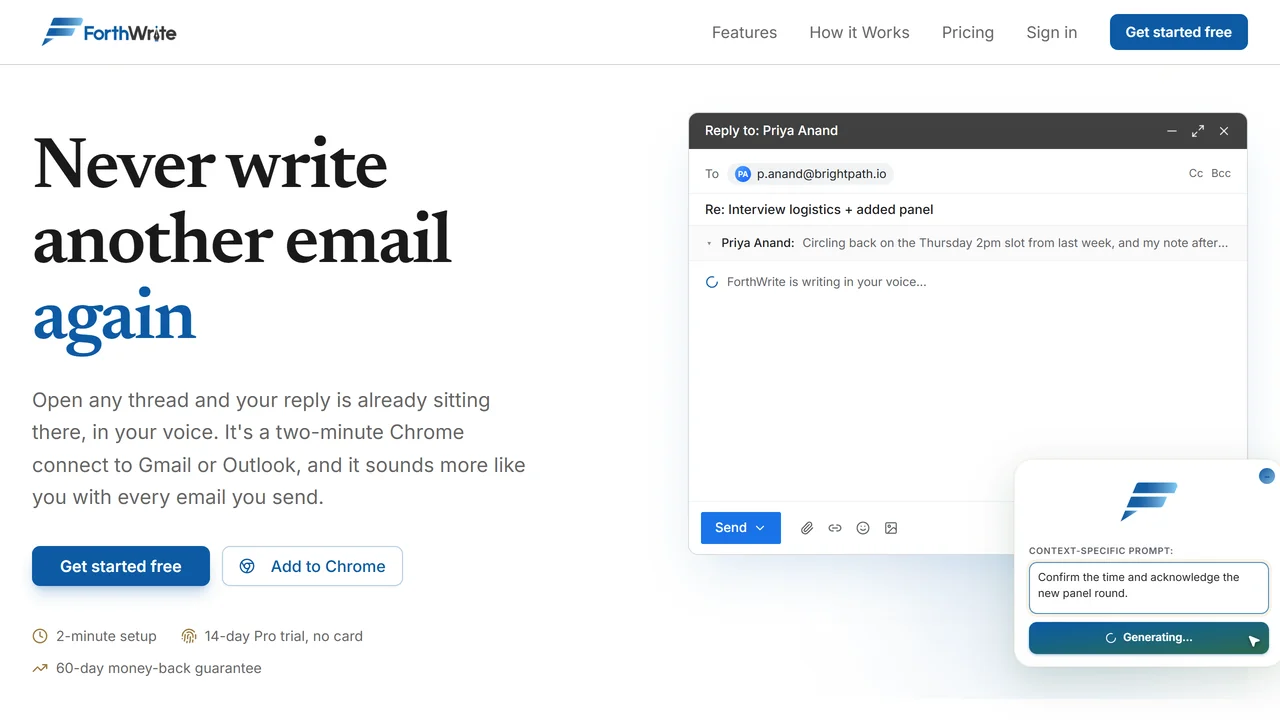Viewport: 1280px width, 720px height.
Task: Click fingerprint icon beside 14-day Pro trial
Action: 189,636
